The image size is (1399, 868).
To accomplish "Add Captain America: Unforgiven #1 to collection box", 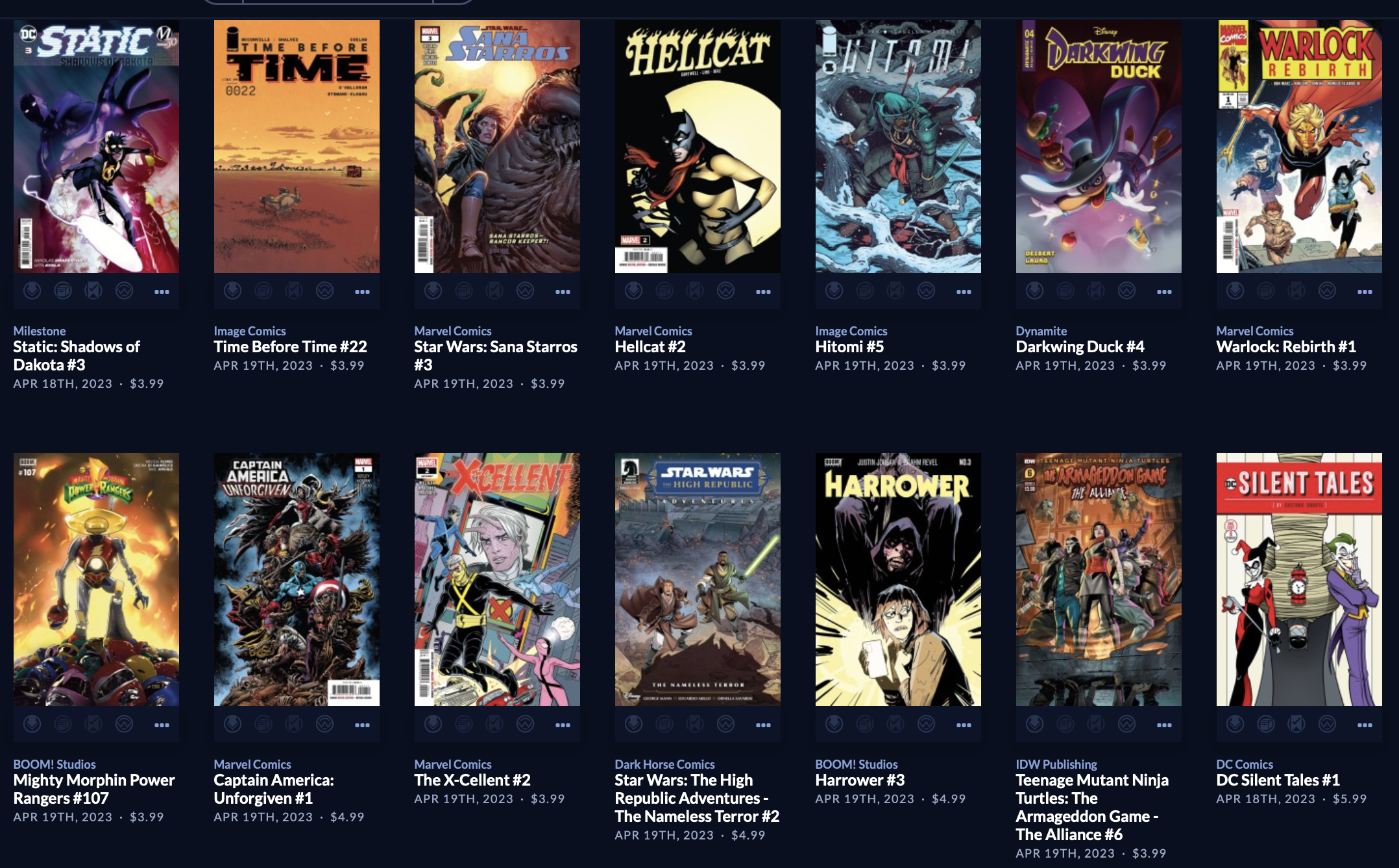I will point(263,723).
